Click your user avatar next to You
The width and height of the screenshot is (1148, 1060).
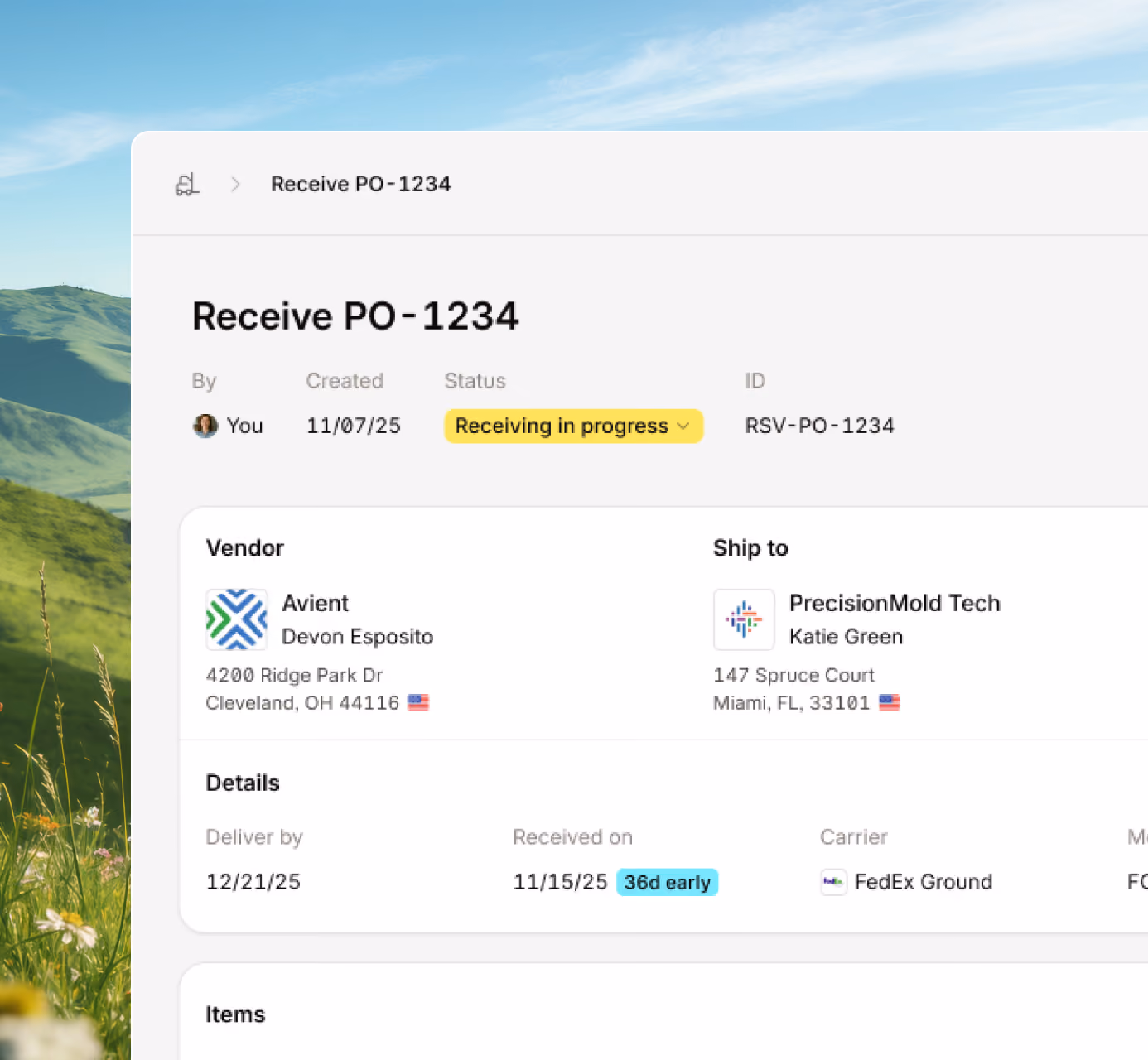coord(205,426)
